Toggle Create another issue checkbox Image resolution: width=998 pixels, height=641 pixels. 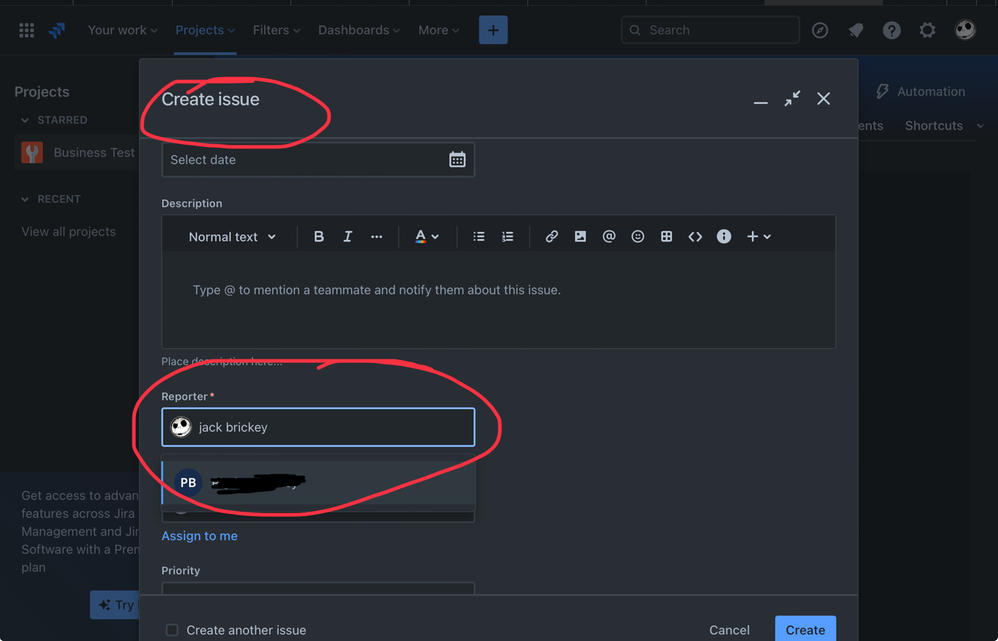click(x=172, y=630)
